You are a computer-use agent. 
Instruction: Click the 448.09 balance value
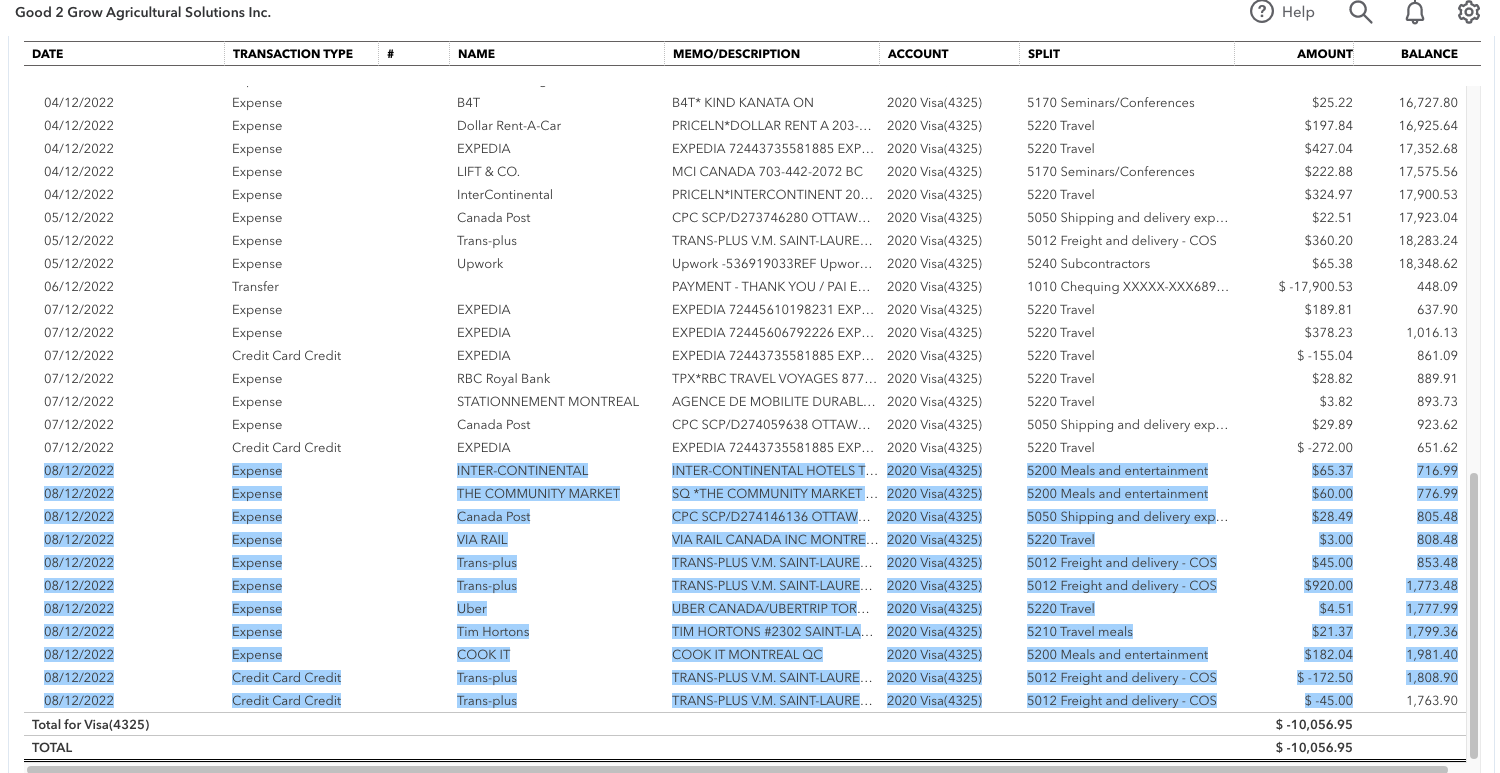pyautogui.click(x=1436, y=287)
